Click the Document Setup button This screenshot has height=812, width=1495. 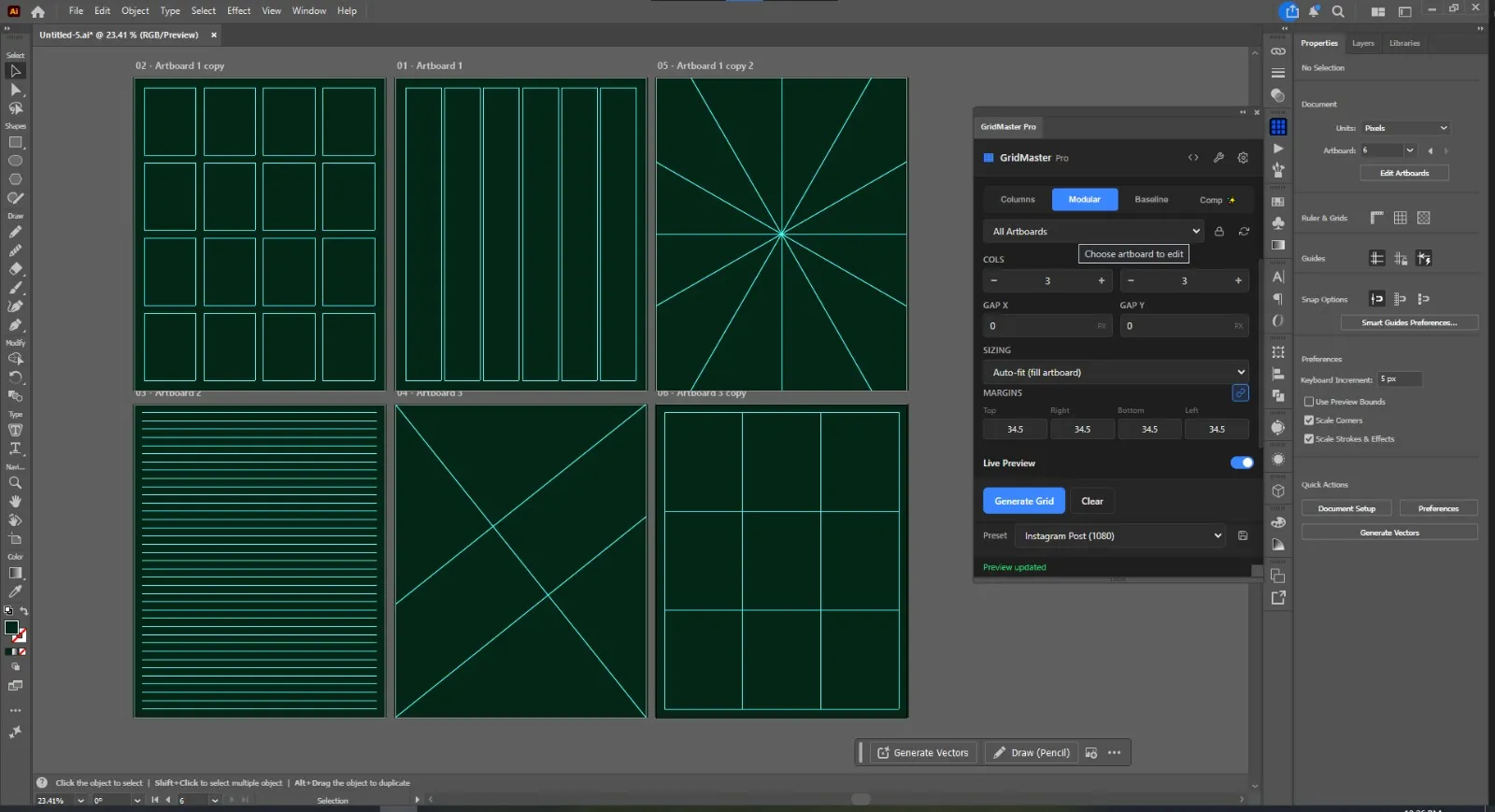1346,508
